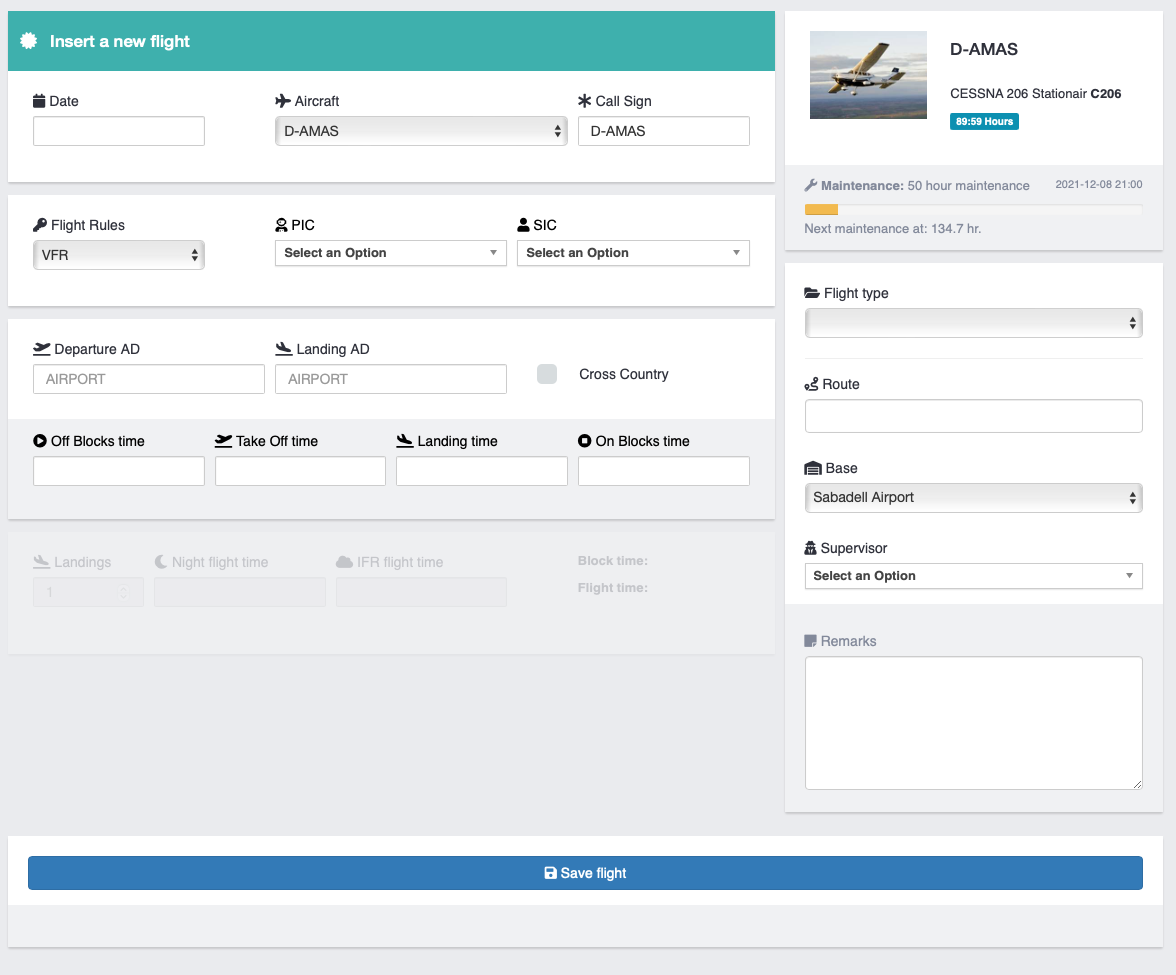Click the departure plane icon by Departure AD
The height and width of the screenshot is (975, 1176).
click(x=42, y=349)
